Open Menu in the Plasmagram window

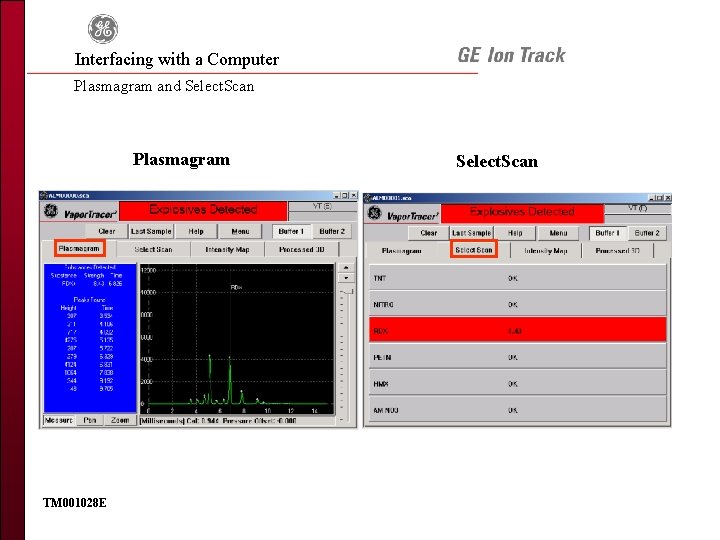[240, 231]
